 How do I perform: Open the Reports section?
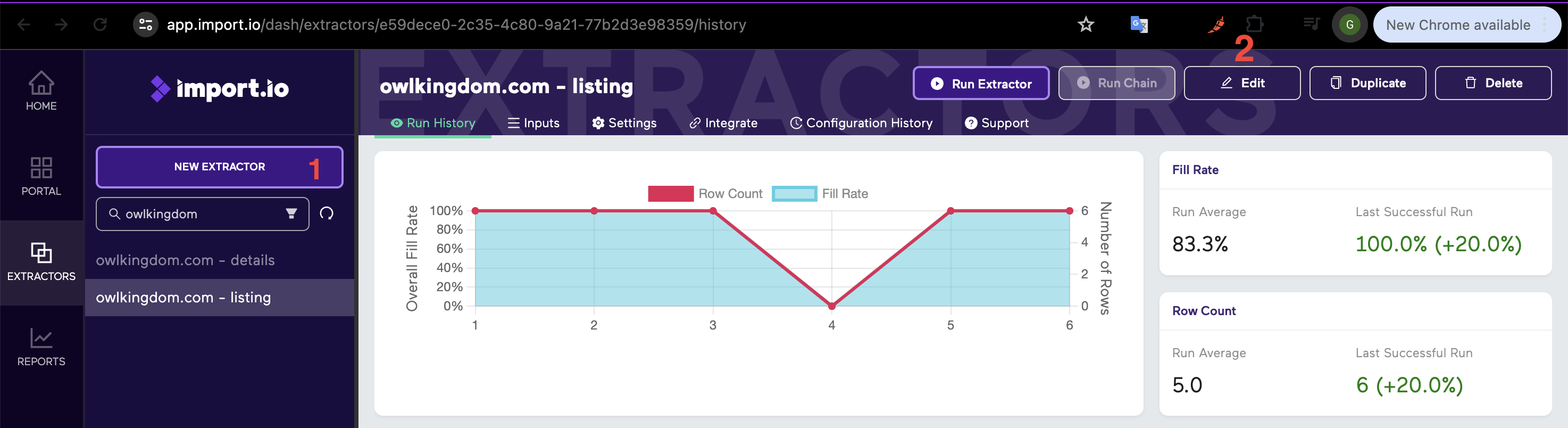[x=41, y=347]
